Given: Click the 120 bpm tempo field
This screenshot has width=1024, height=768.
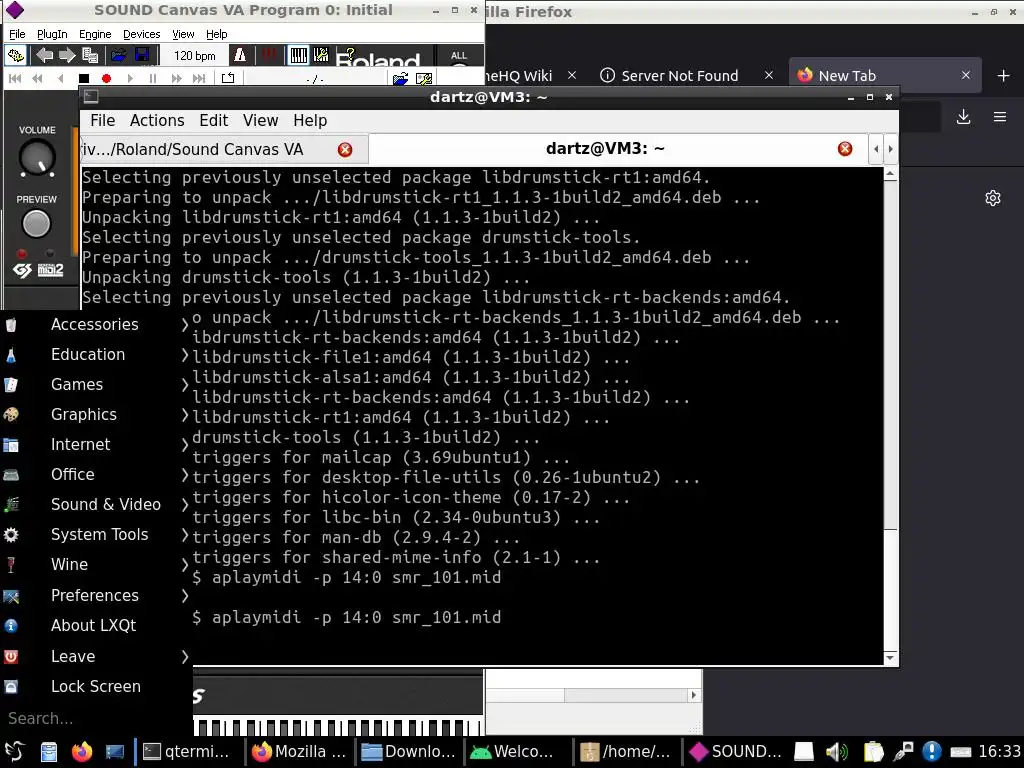Looking at the screenshot, I should point(195,56).
